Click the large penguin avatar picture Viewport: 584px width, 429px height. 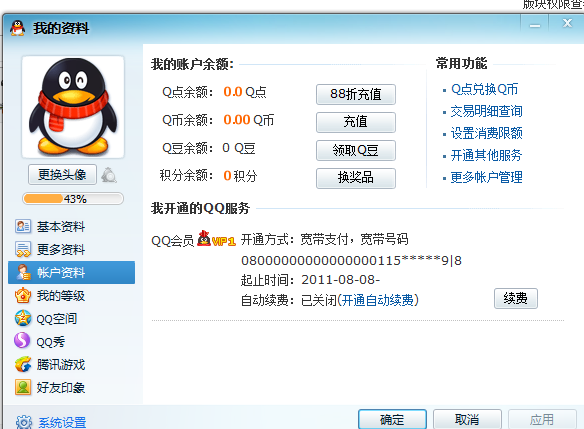73,107
